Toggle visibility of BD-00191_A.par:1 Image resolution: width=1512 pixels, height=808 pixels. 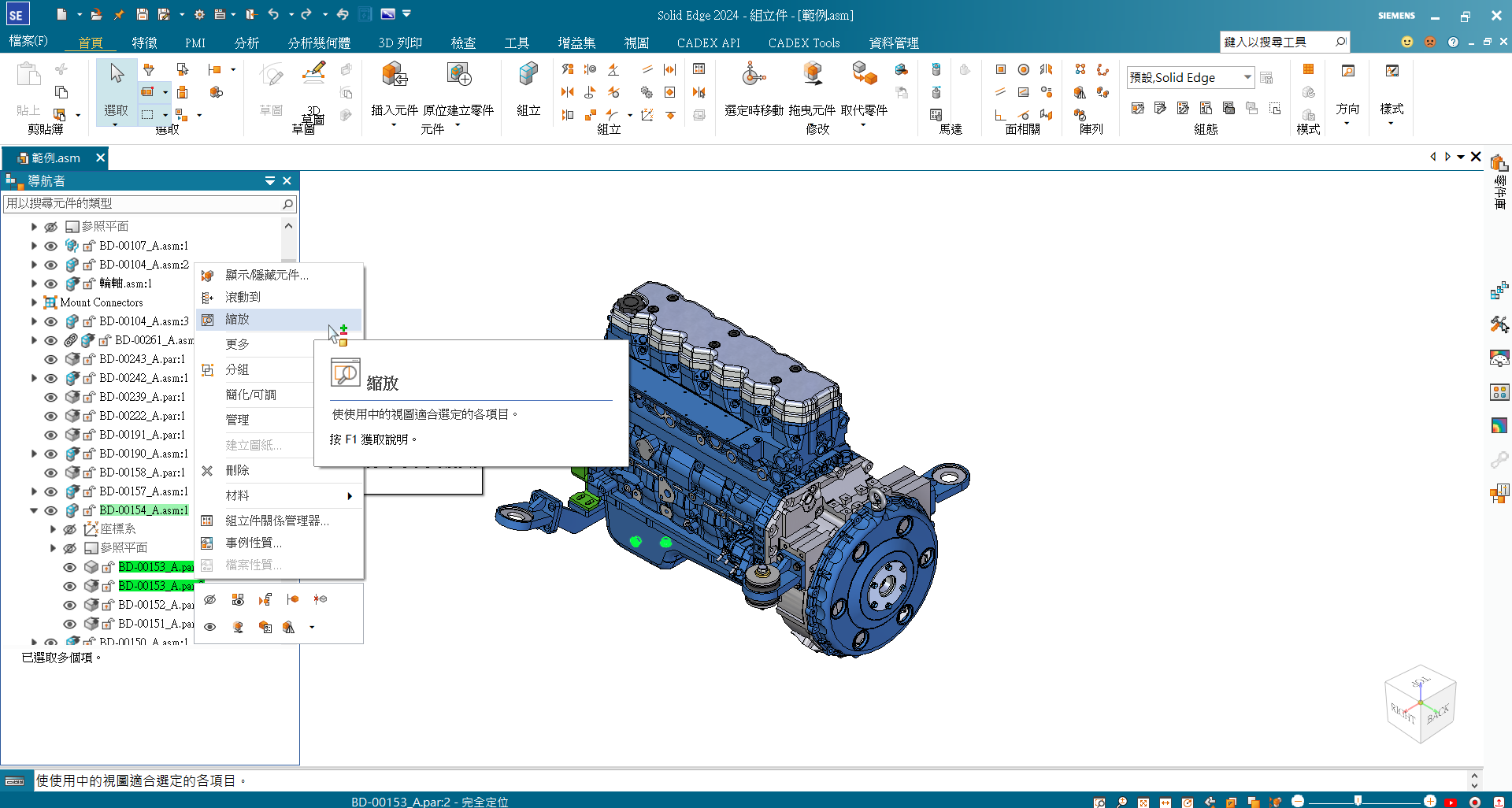click(x=50, y=435)
